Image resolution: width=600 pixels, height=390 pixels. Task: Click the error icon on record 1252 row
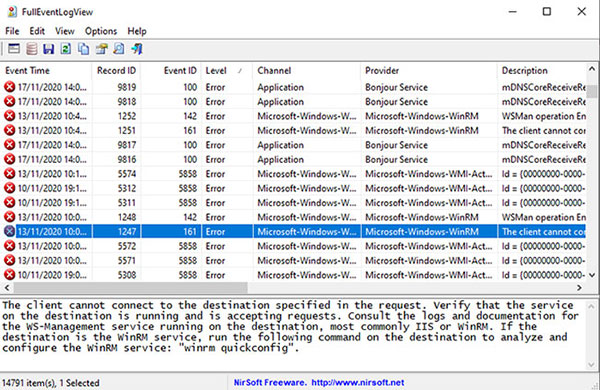click(10, 116)
